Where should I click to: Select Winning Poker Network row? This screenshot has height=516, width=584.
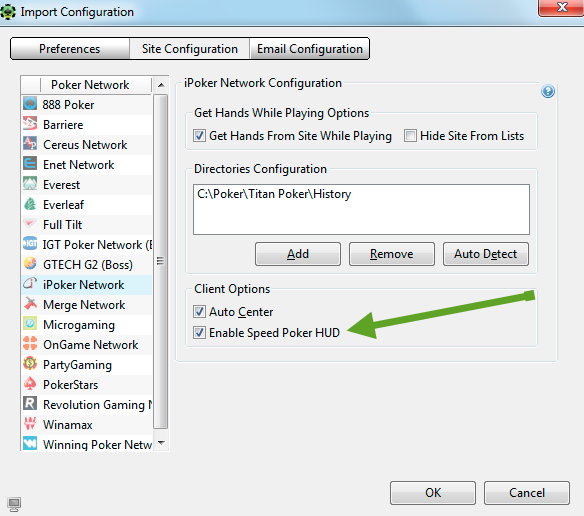click(x=87, y=443)
